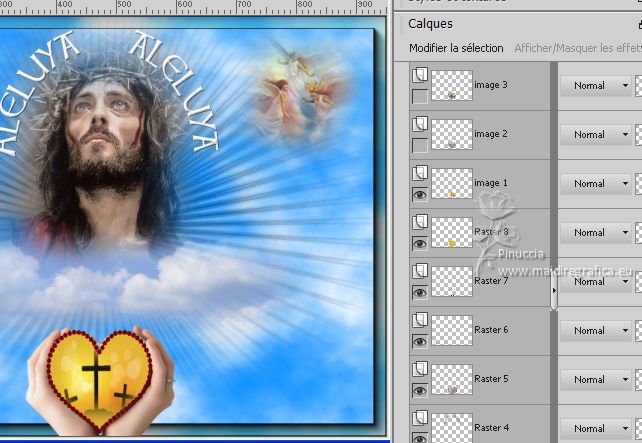Viewport: 642px width, 443px height.
Task: Open the Normal dropdown on Raster 7
Action: coord(596,282)
